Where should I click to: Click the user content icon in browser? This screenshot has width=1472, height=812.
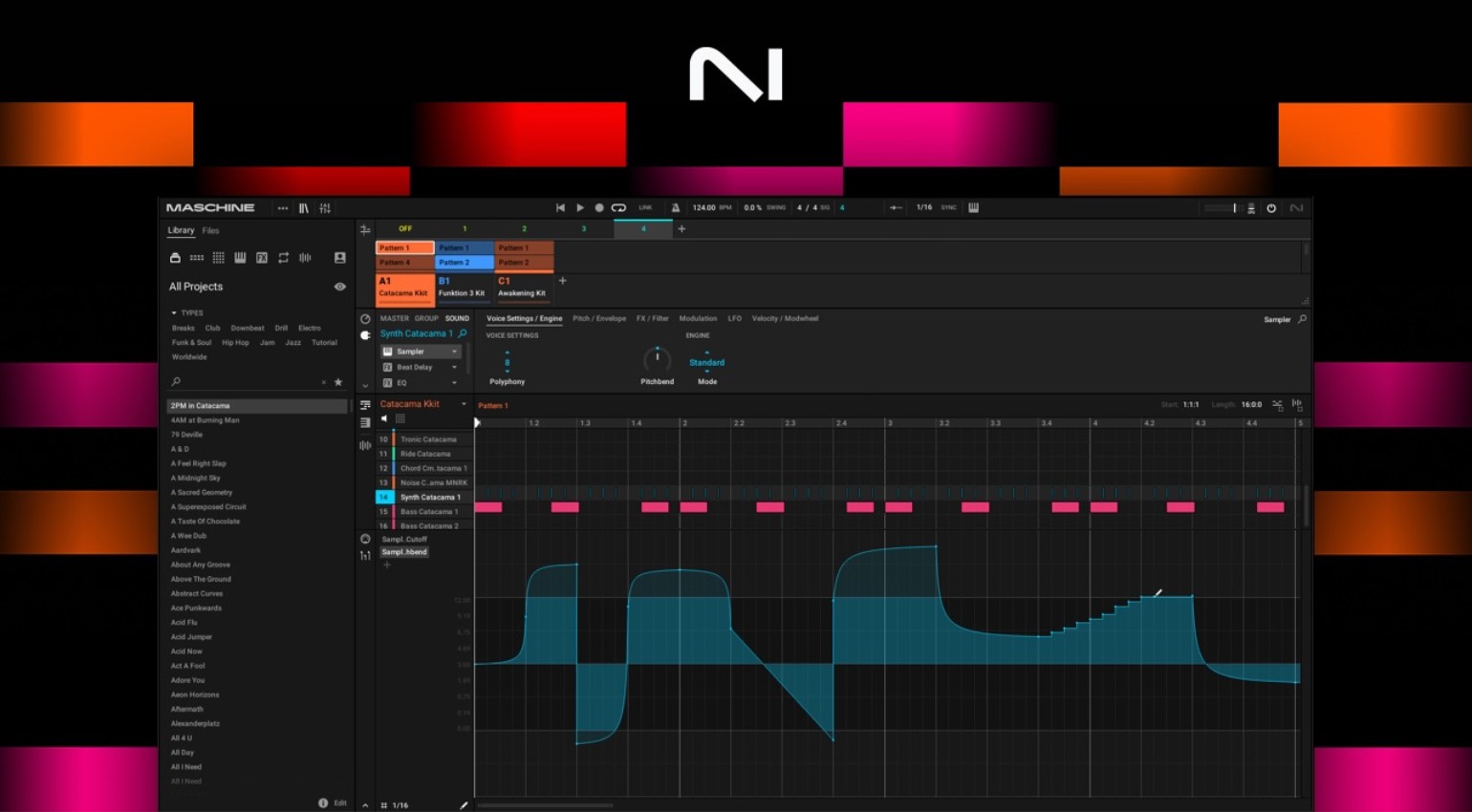pyautogui.click(x=339, y=258)
